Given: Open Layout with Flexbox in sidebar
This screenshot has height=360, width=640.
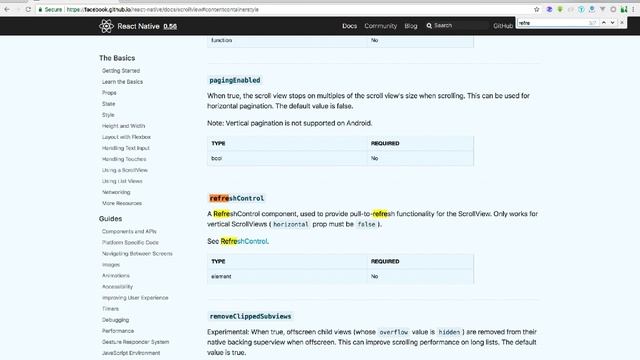Looking at the screenshot, I should coord(126,137).
